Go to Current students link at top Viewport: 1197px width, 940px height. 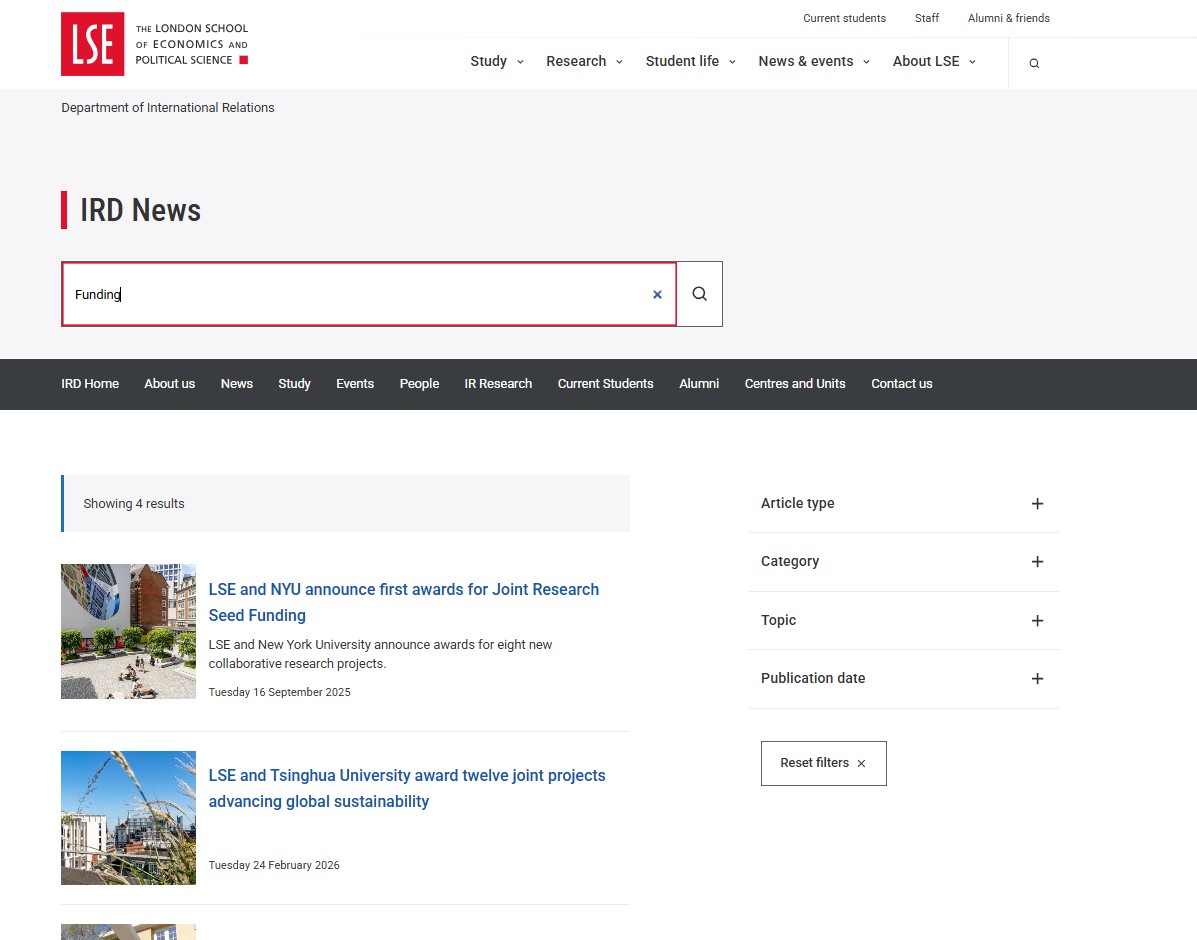click(844, 18)
